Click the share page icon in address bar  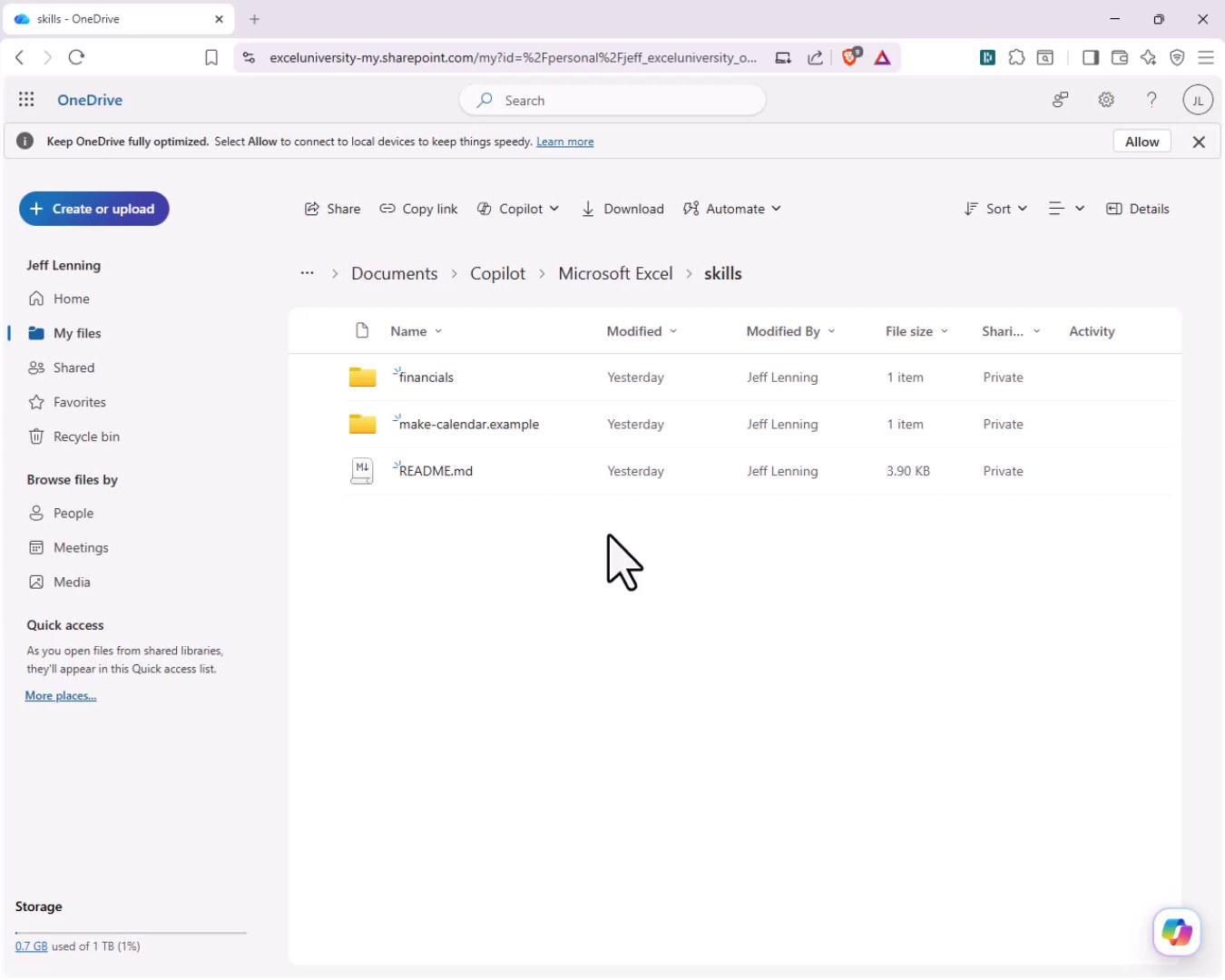point(815,57)
